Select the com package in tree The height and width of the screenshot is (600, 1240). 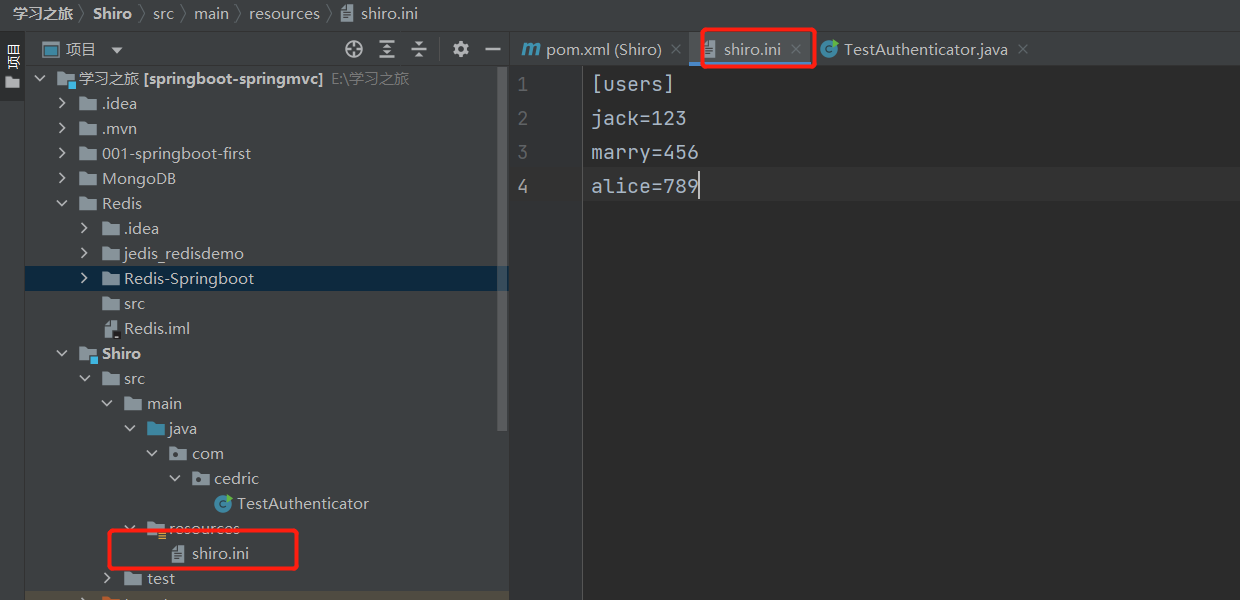(x=208, y=454)
